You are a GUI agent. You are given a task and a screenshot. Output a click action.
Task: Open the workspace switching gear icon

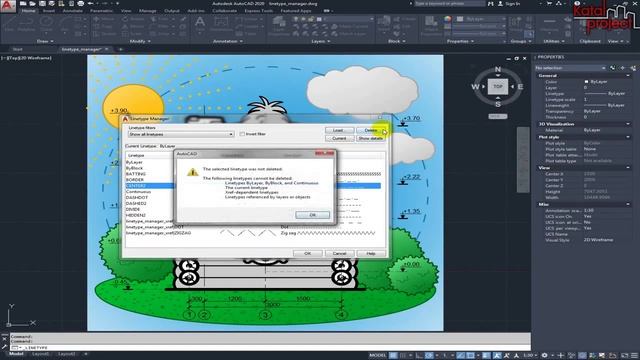(545, 356)
